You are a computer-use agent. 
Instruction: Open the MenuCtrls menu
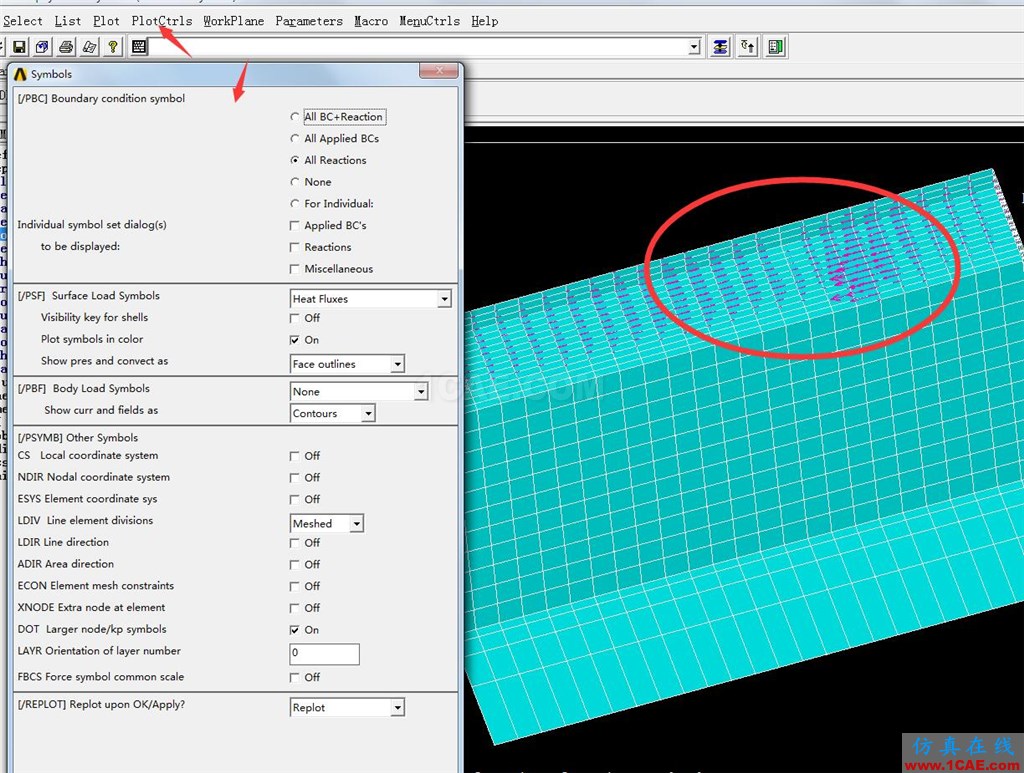(x=430, y=21)
